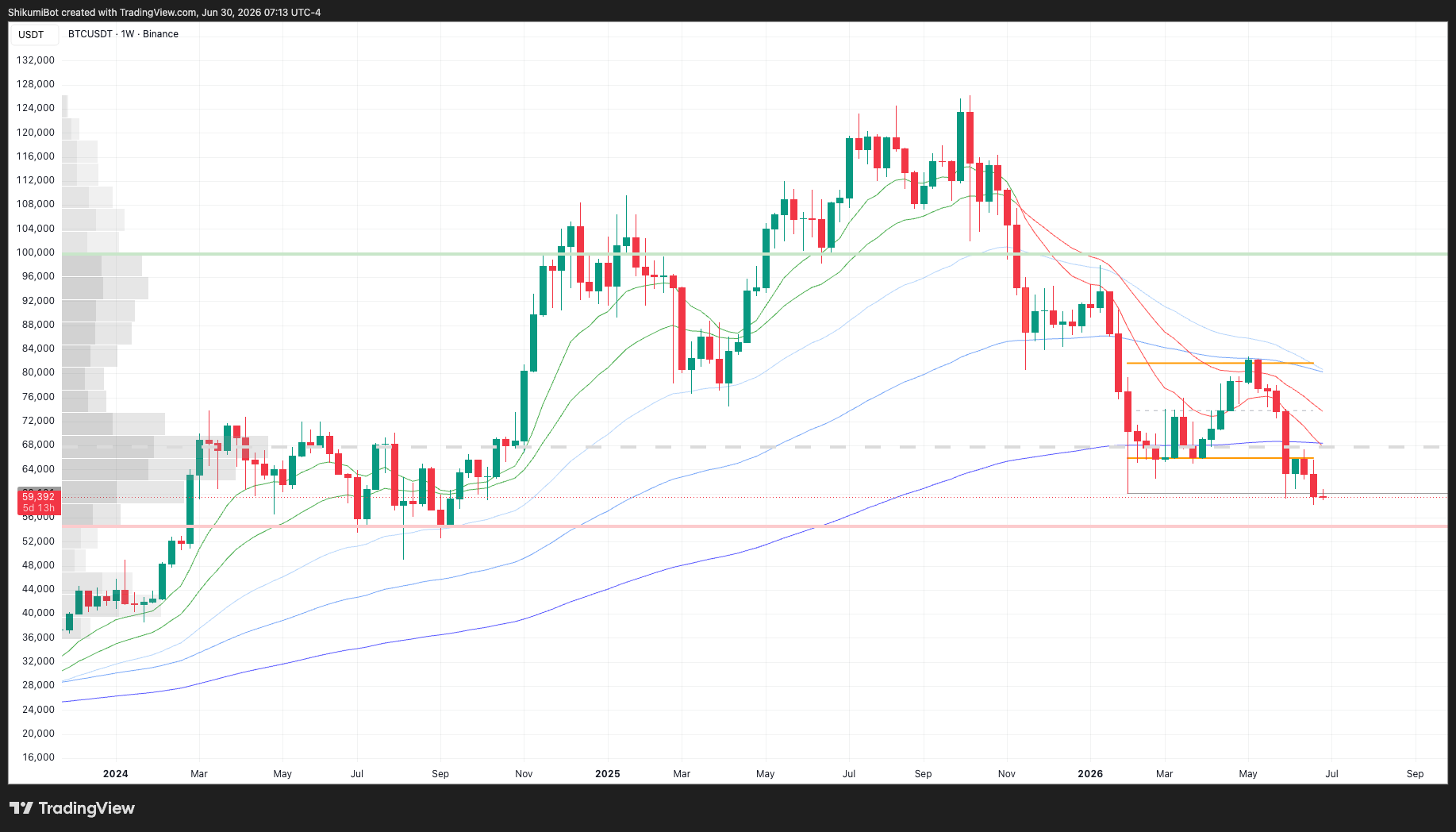Click the 108,000 price axis label
This screenshot has width=1456, height=832.
pos(36,204)
